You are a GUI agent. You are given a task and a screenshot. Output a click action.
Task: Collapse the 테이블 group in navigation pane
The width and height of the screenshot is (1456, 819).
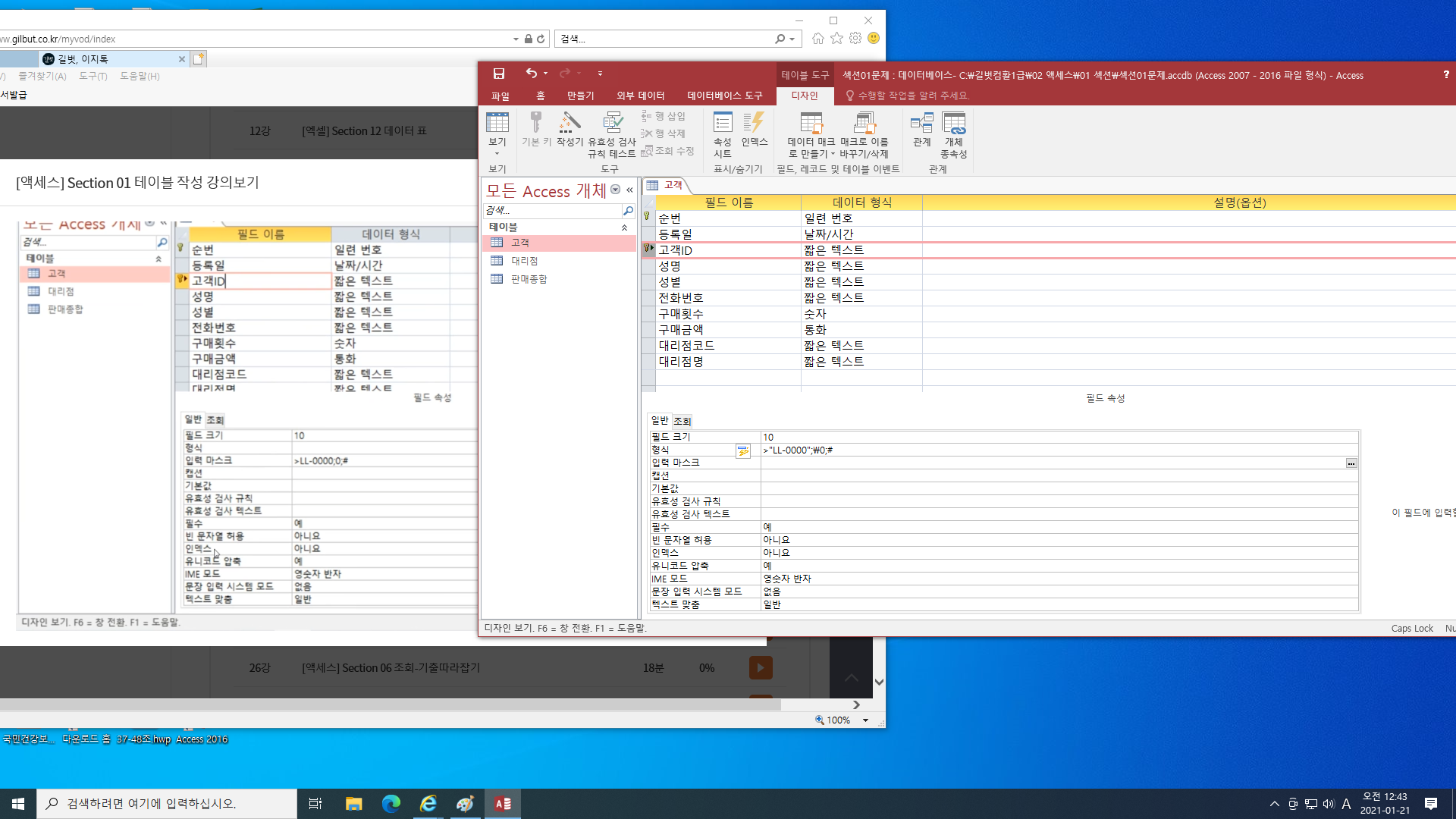click(x=624, y=227)
